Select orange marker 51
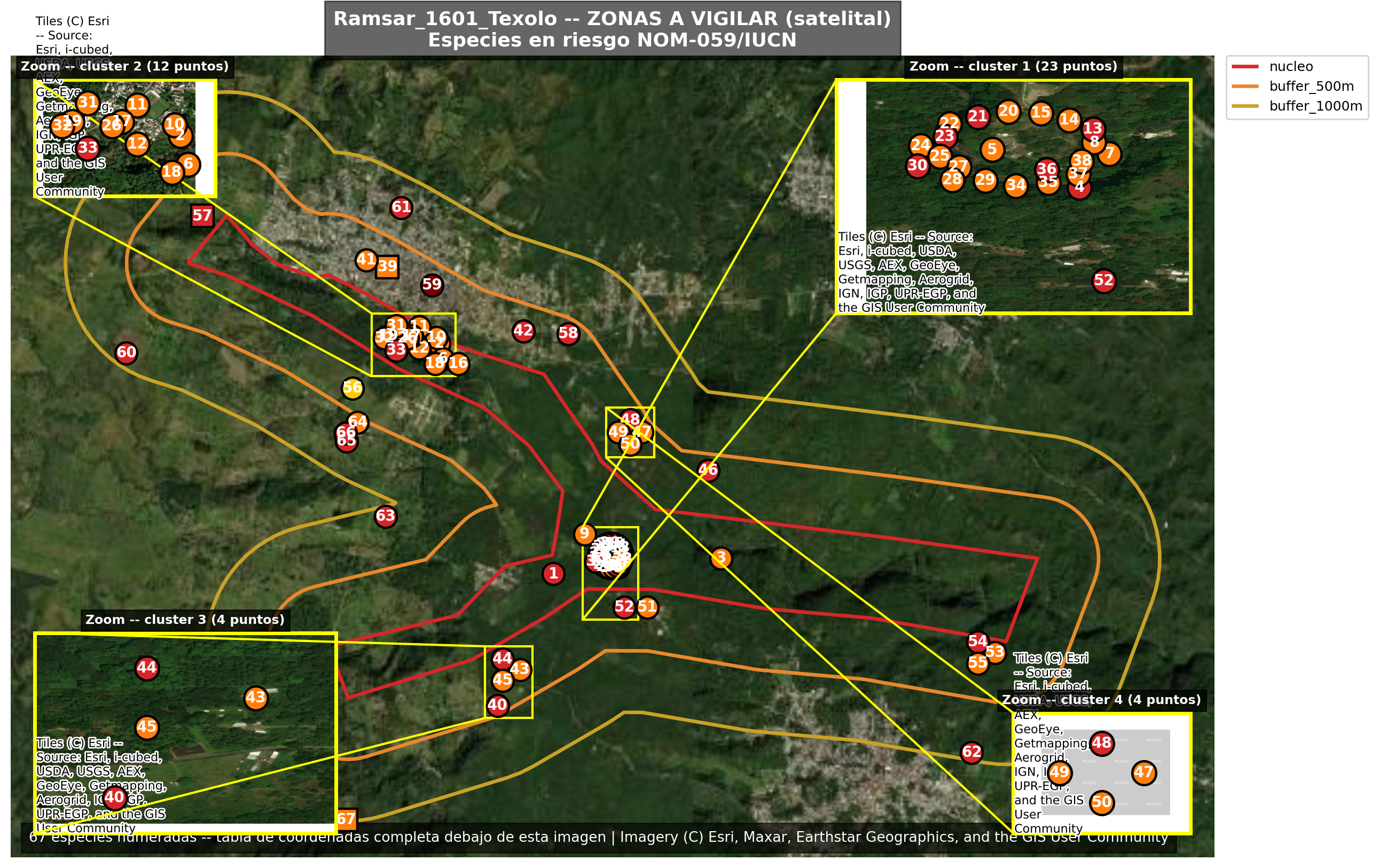The width and height of the screenshot is (1379, 868). coord(647,607)
